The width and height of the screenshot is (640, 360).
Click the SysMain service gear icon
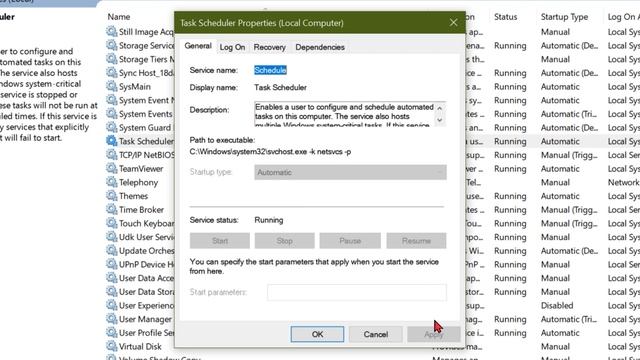[x=111, y=86]
